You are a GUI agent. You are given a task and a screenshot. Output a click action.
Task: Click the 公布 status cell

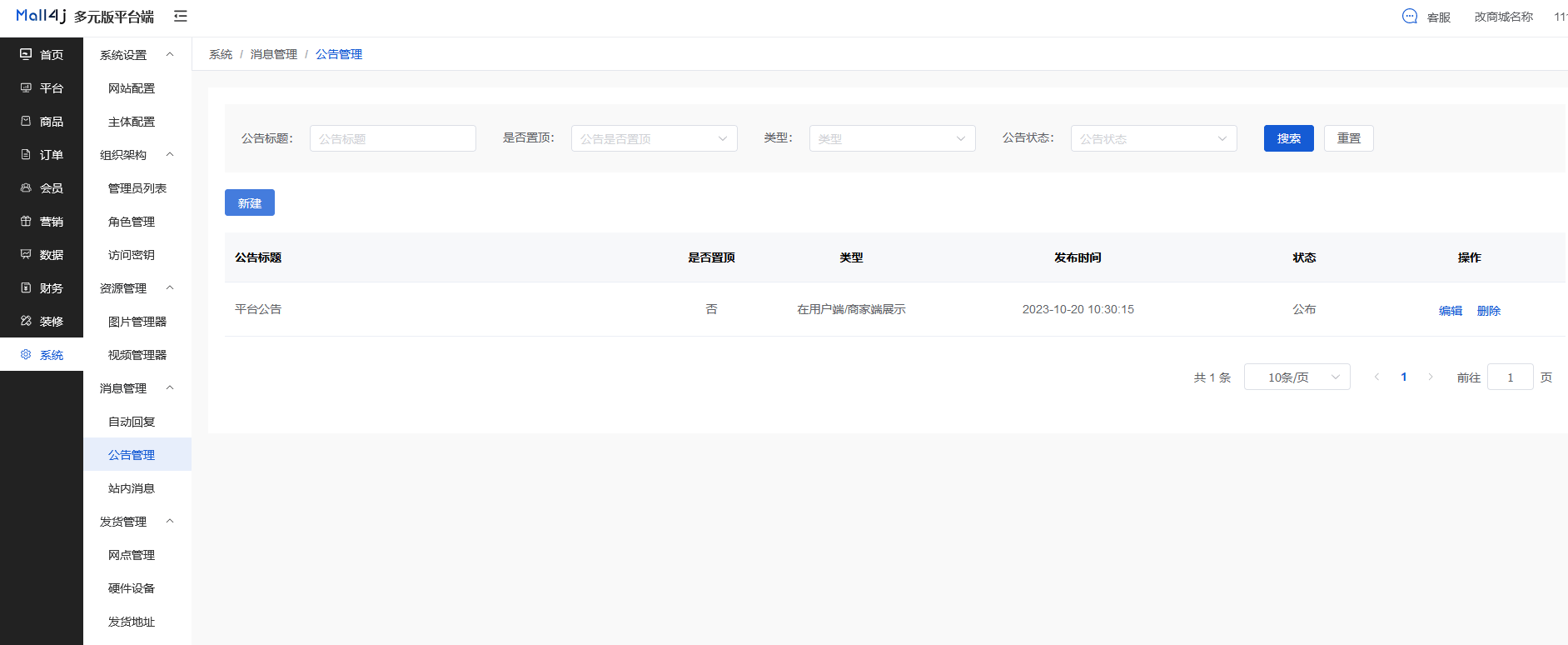1304,309
